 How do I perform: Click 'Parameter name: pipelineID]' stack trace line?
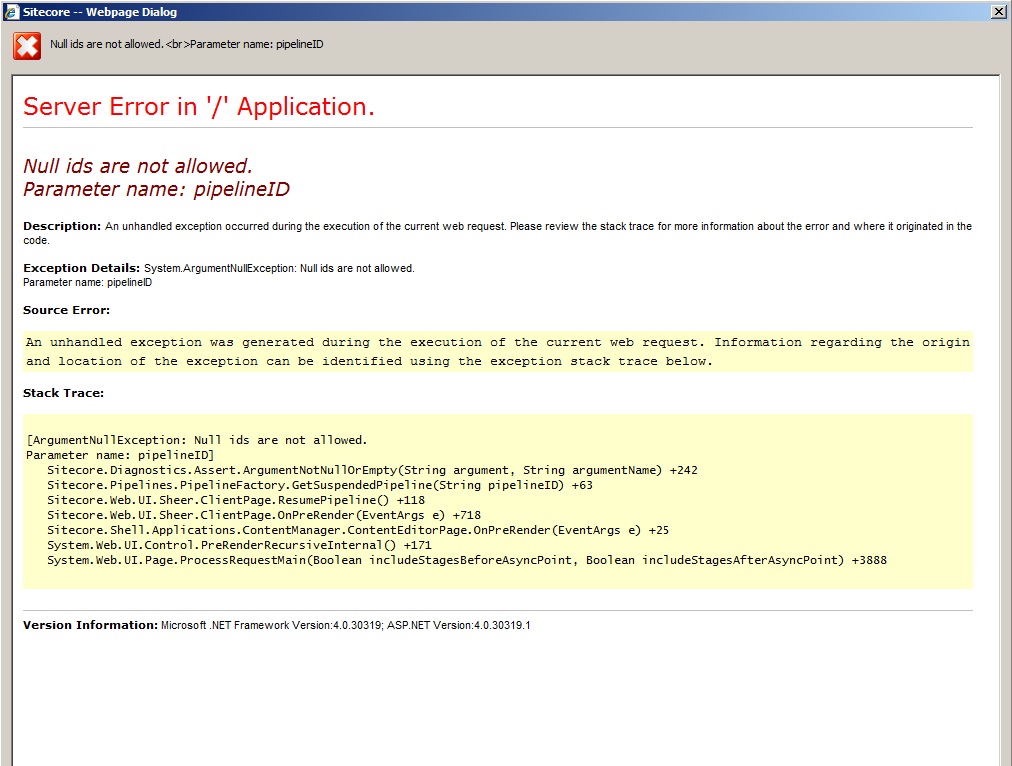click(120, 455)
